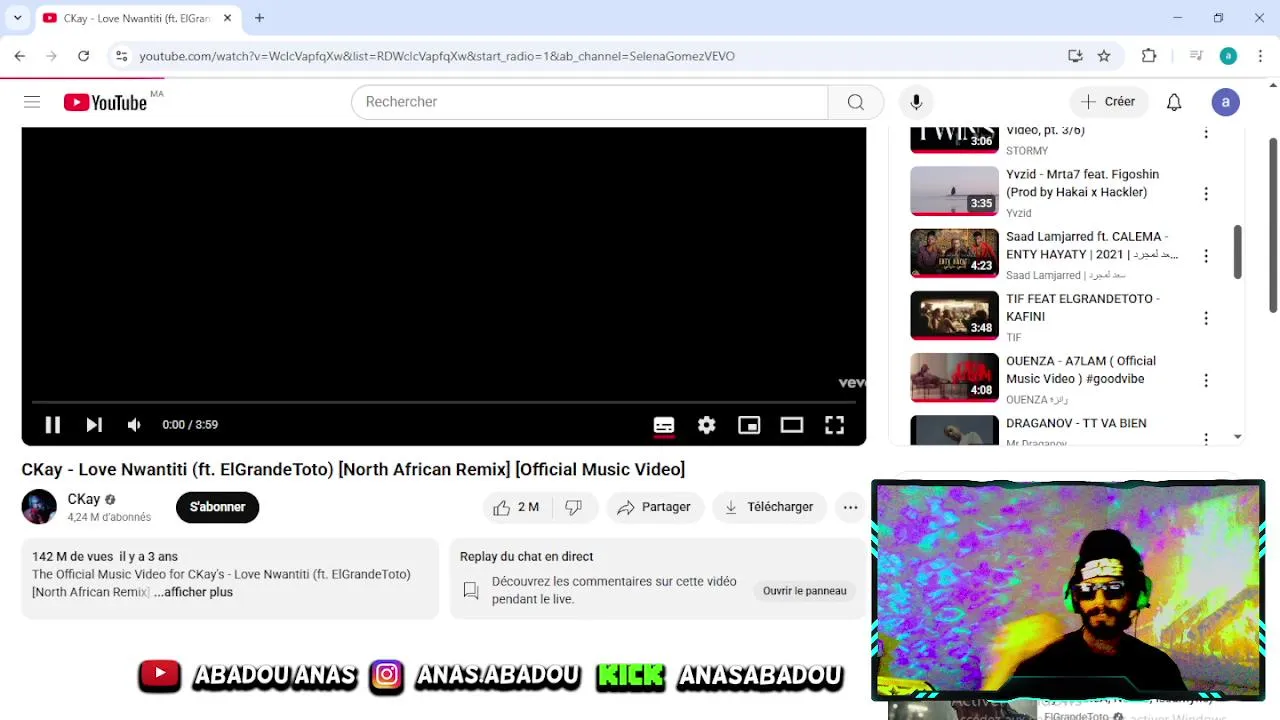
Task: Play TIF FEAT ELGRANDETOTO KAFINI thumbnail
Action: pyautogui.click(x=954, y=315)
